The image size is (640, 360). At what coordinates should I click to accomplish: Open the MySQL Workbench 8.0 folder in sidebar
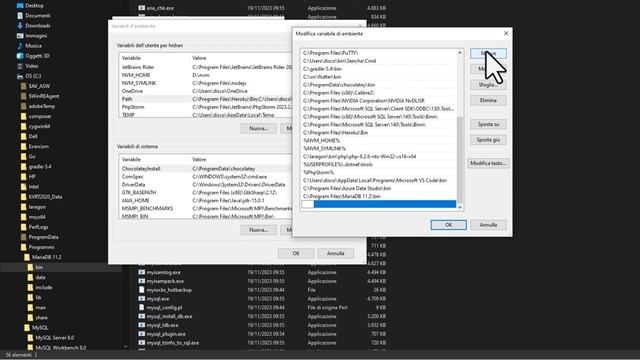click(x=60, y=348)
